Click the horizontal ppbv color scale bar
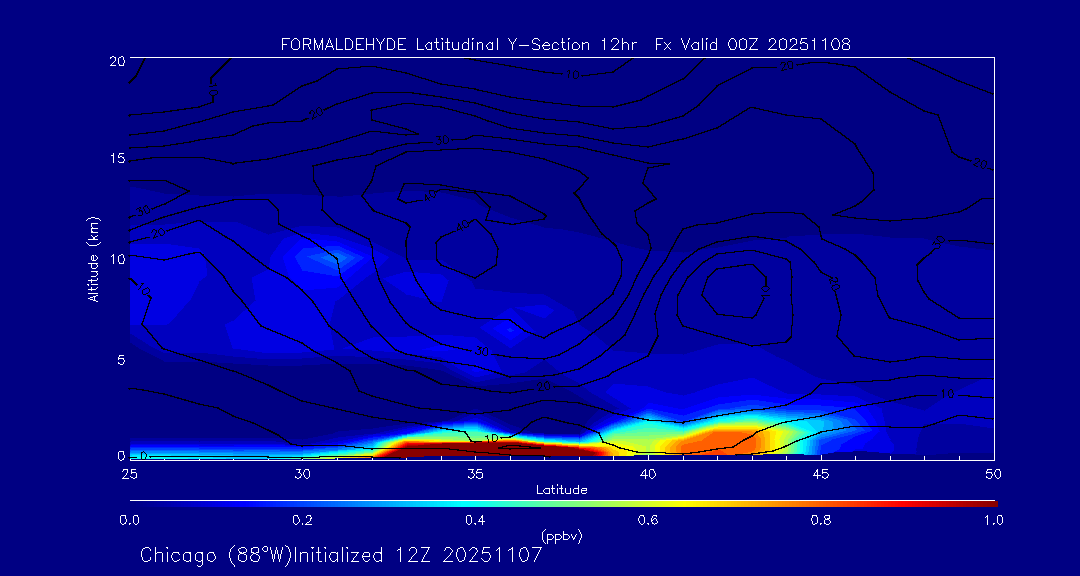The height and width of the screenshot is (576, 1080). (563, 504)
